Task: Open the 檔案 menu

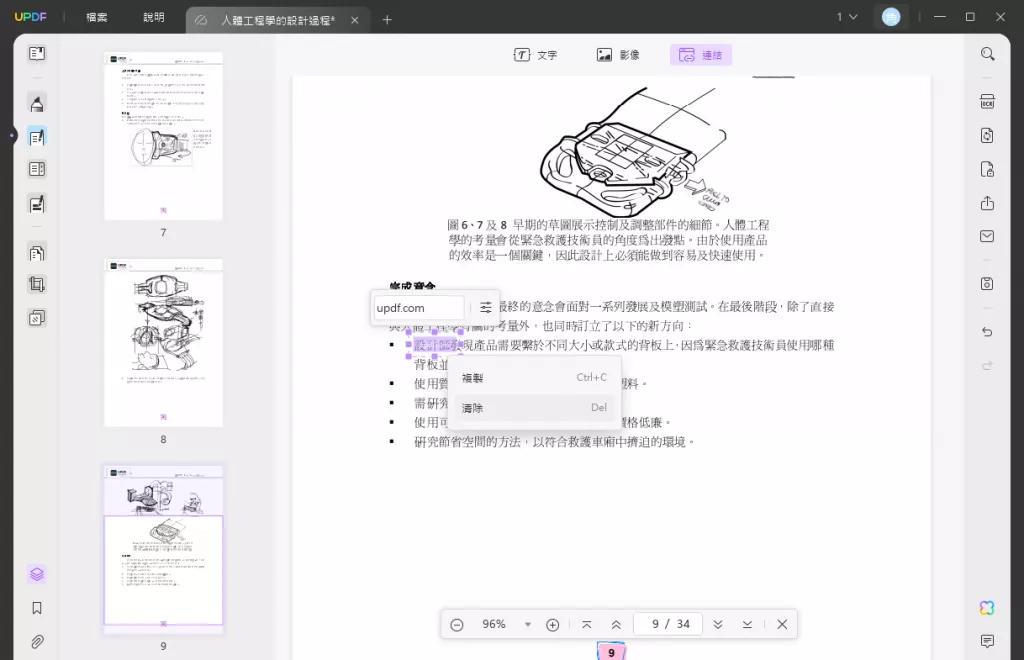Action: [x=97, y=18]
